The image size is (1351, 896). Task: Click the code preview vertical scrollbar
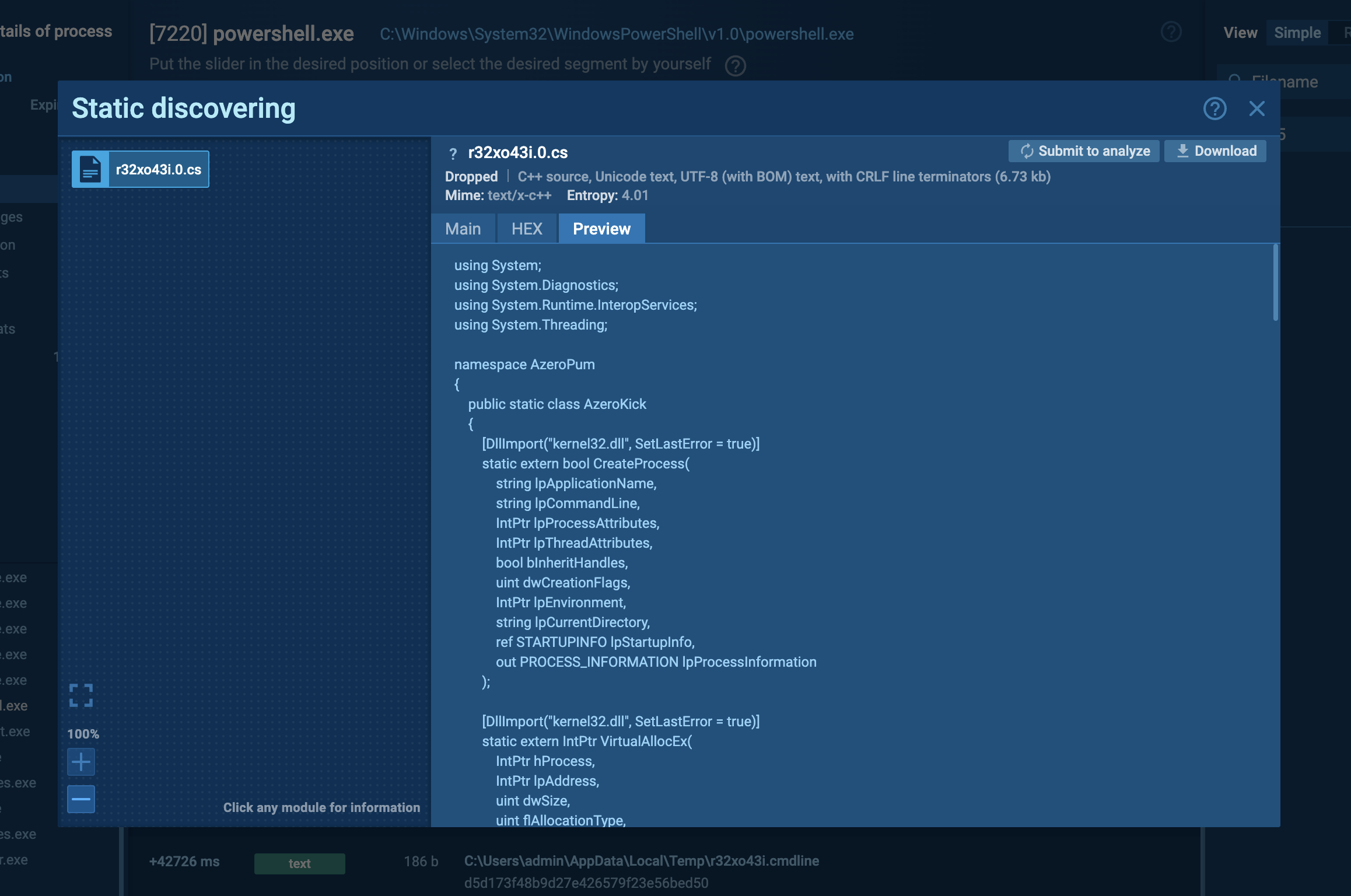tap(1275, 283)
